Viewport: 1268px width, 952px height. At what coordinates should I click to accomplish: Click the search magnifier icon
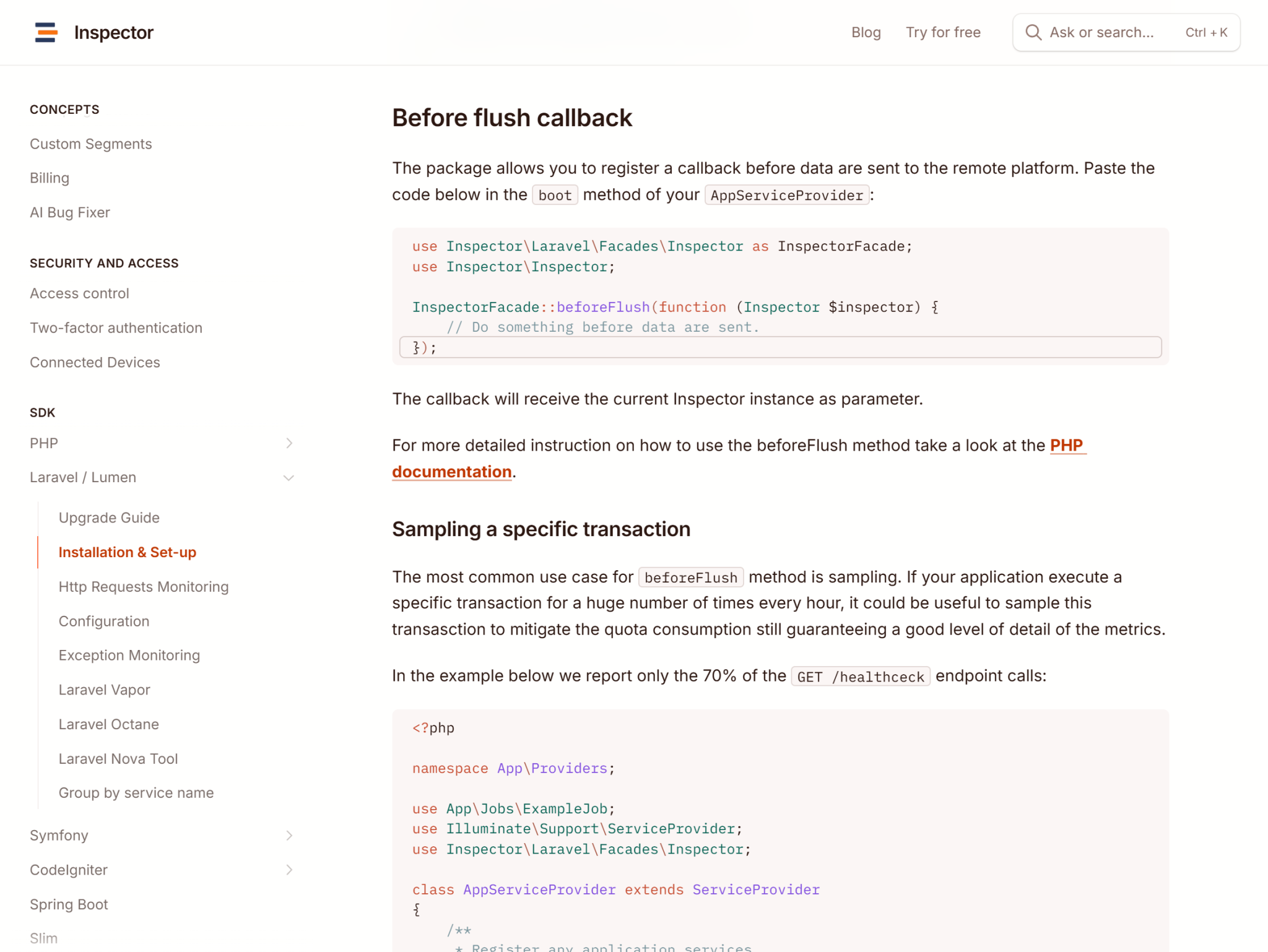coord(1033,32)
